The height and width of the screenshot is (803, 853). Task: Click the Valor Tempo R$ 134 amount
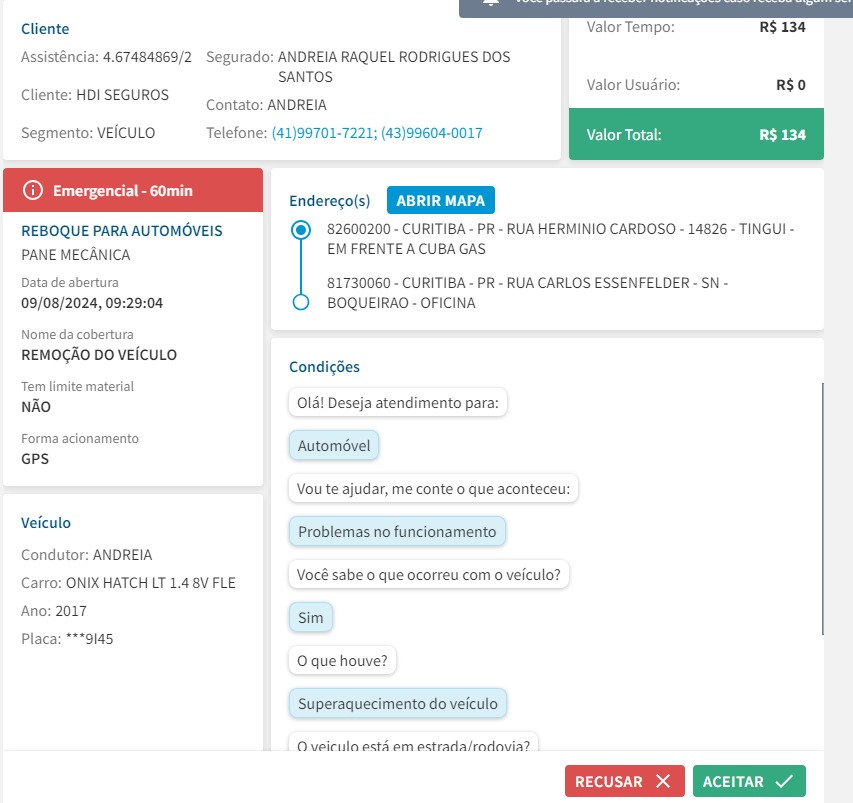click(782, 27)
